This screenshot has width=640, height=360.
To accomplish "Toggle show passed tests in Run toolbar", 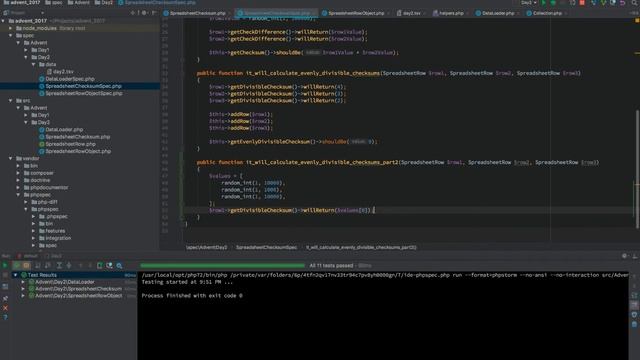I will pyautogui.click(x=17, y=266).
